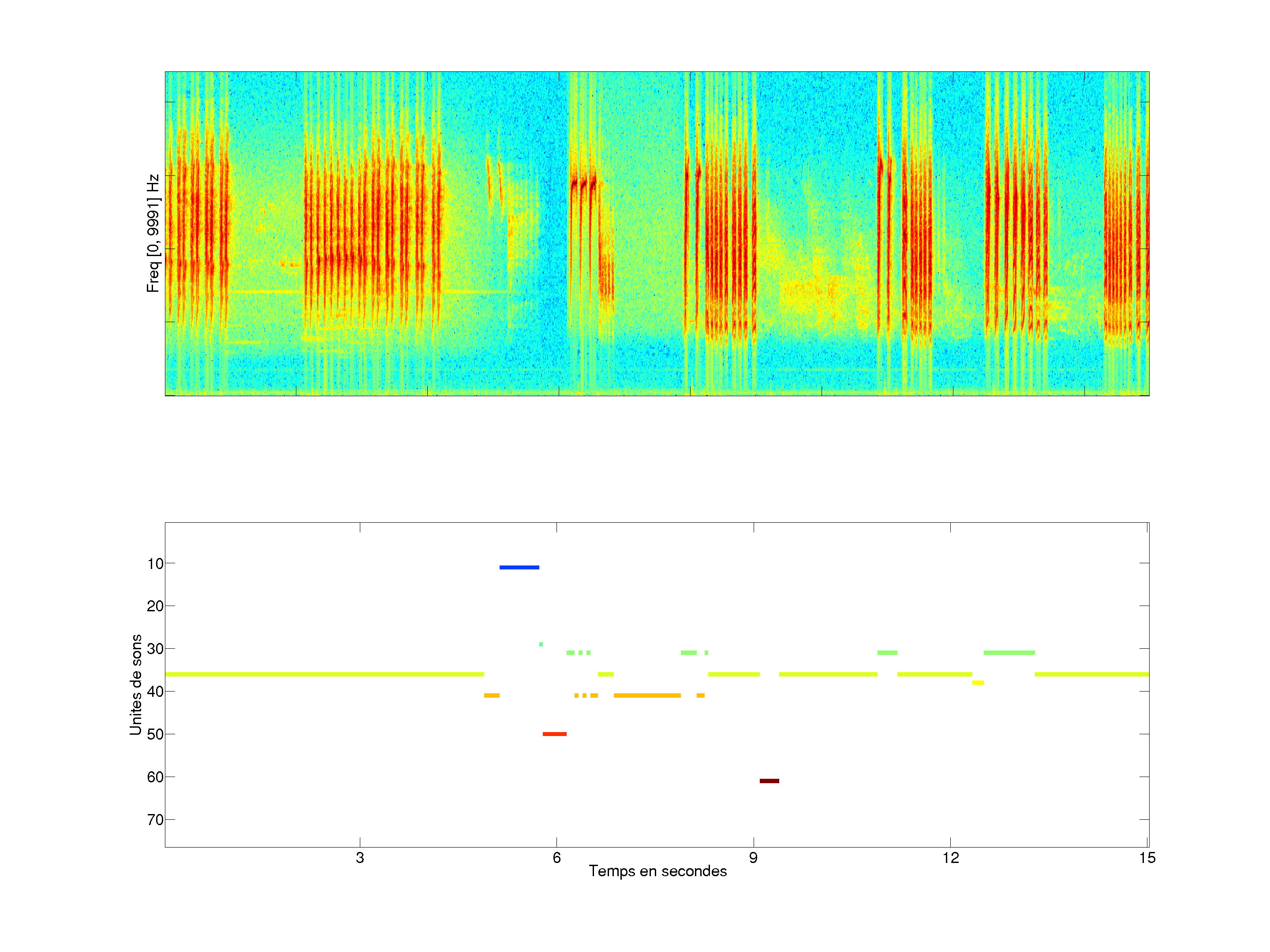The height and width of the screenshot is (952, 1270).
Task: Click the three hooked red calls in spectrogram
Action: click(x=583, y=185)
